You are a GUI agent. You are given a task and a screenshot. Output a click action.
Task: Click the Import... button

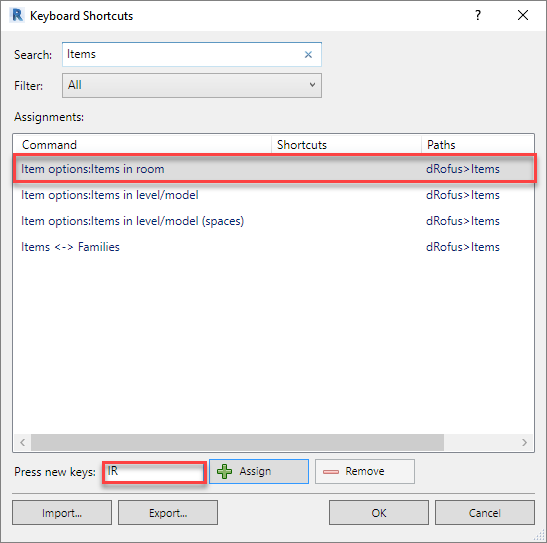pos(62,513)
